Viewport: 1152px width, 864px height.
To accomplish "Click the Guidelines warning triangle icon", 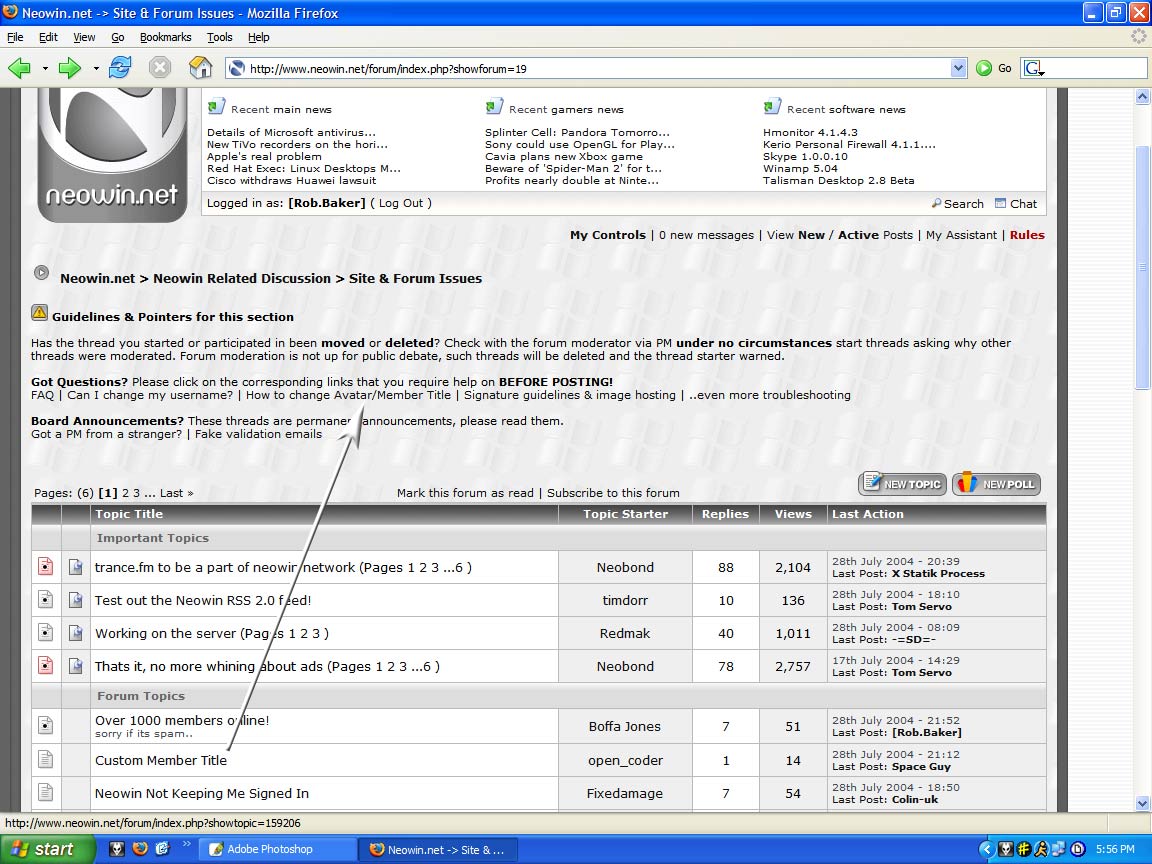I will 40,314.
